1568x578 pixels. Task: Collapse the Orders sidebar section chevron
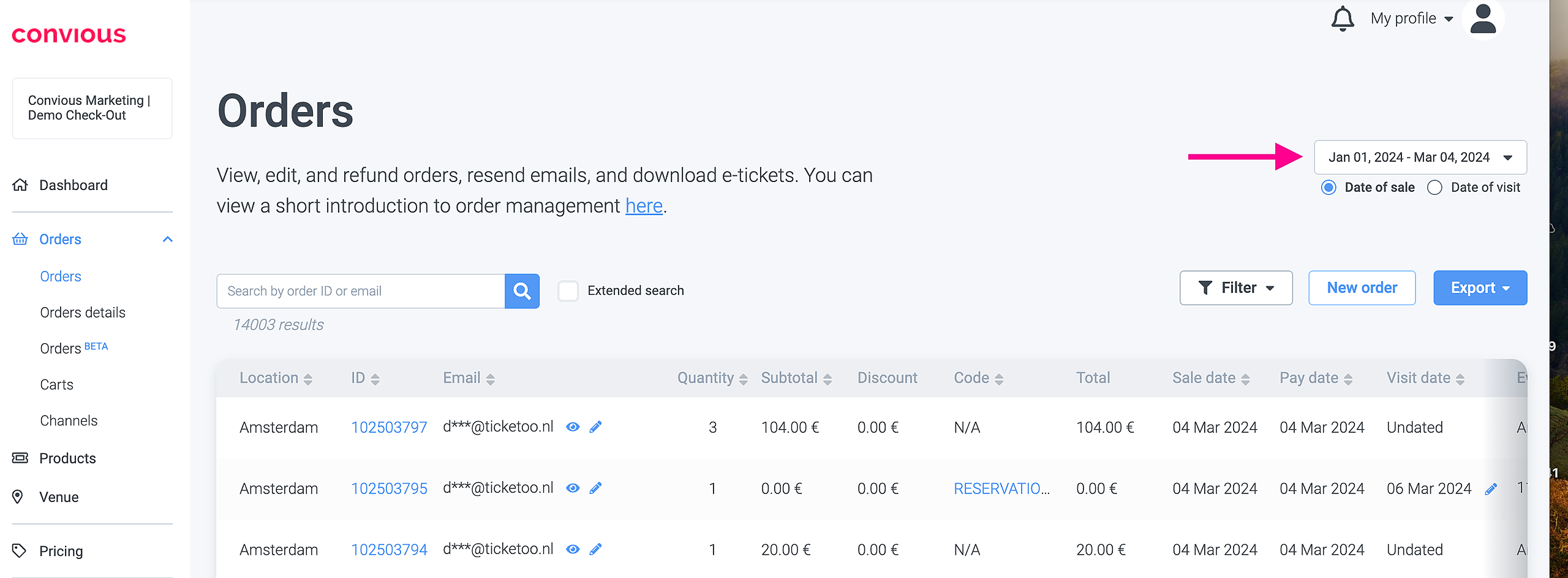[x=167, y=239]
